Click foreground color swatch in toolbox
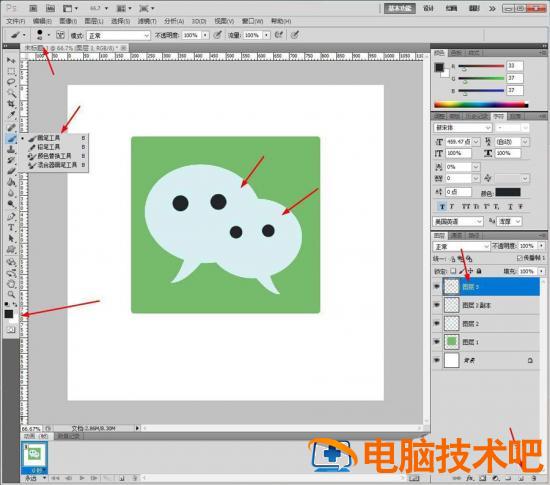Image resolution: width=550 pixels, height=485 pixels. coord(9,314)
